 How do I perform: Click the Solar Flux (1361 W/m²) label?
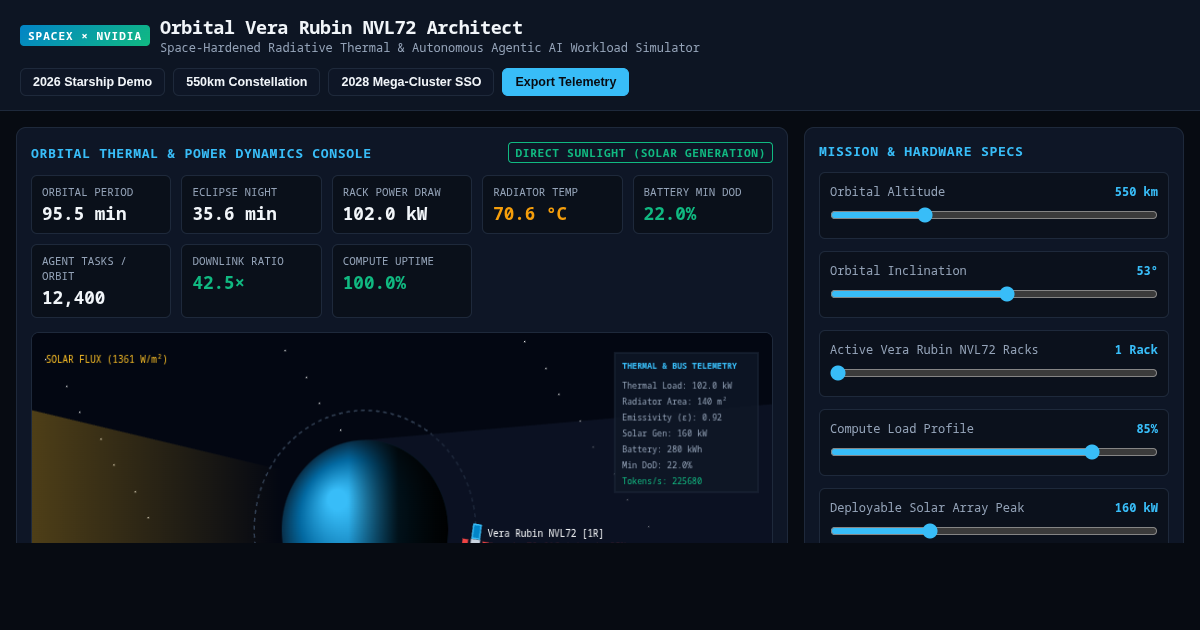click(x=106, y=359)
